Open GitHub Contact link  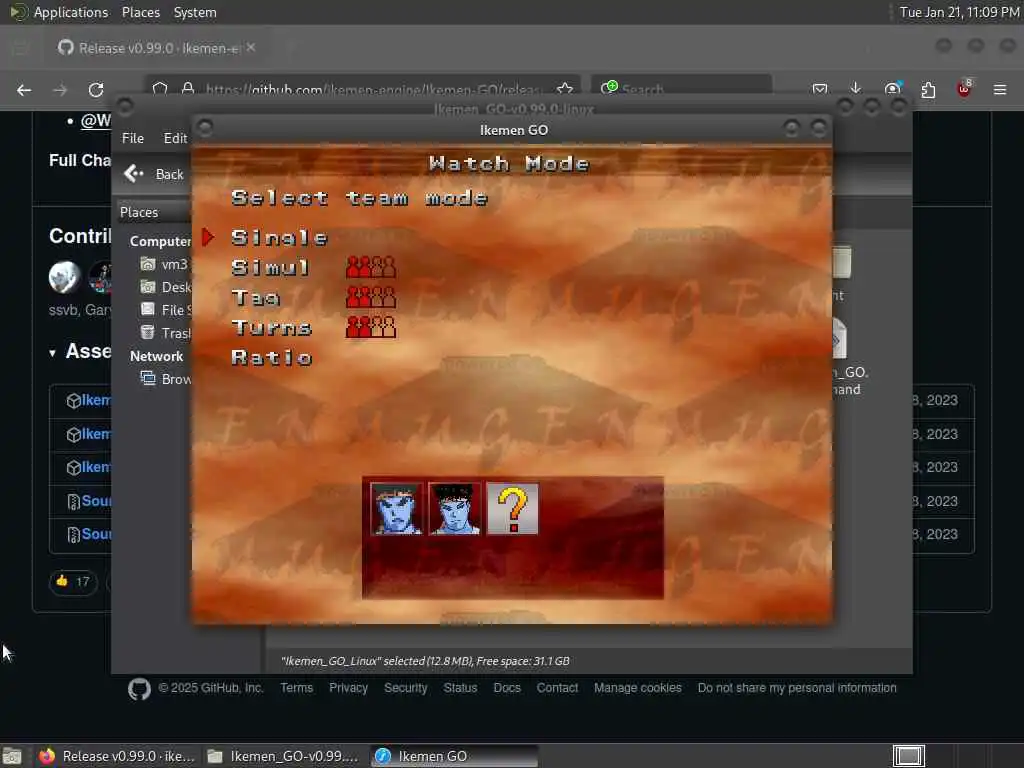pos(557,688)
